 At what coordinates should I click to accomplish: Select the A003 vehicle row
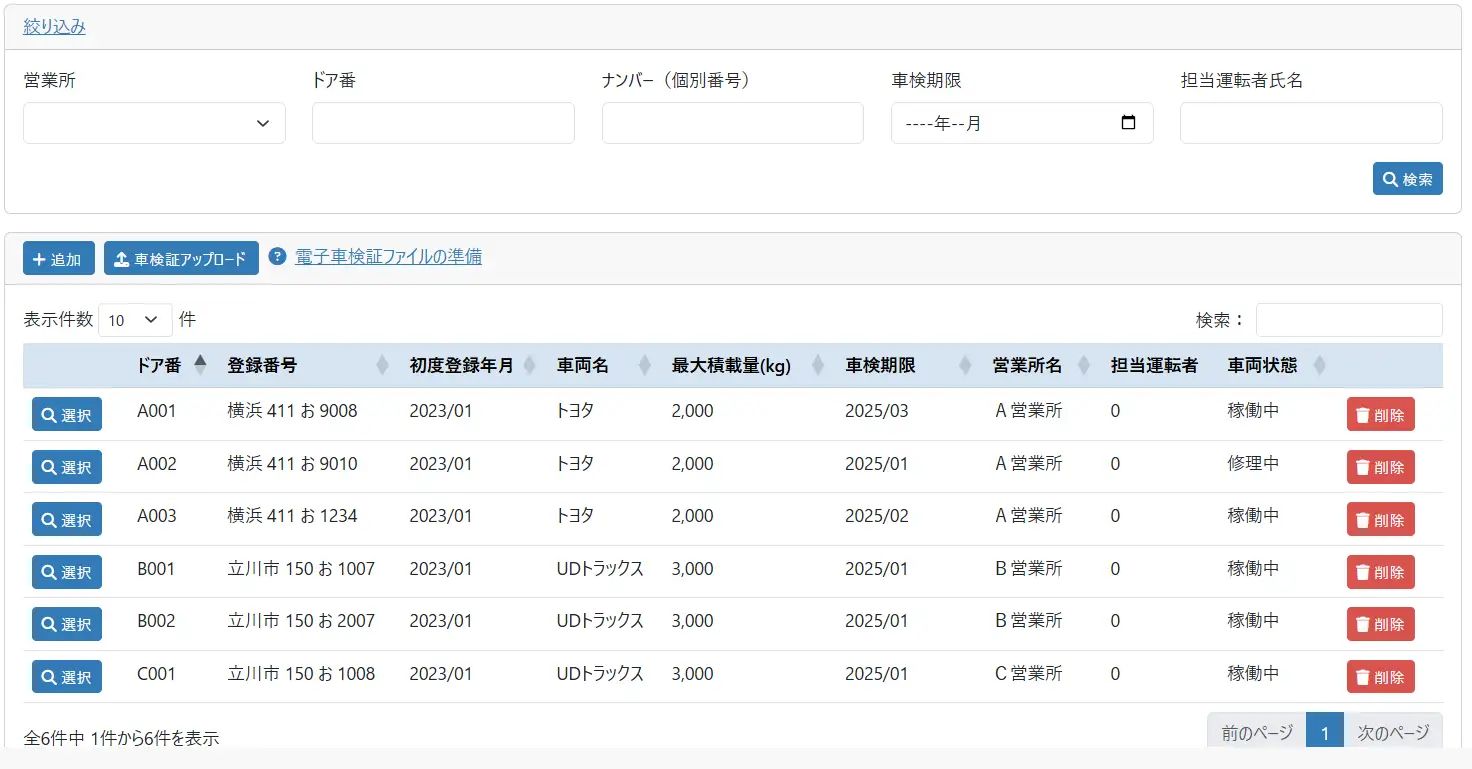(67, 519)
